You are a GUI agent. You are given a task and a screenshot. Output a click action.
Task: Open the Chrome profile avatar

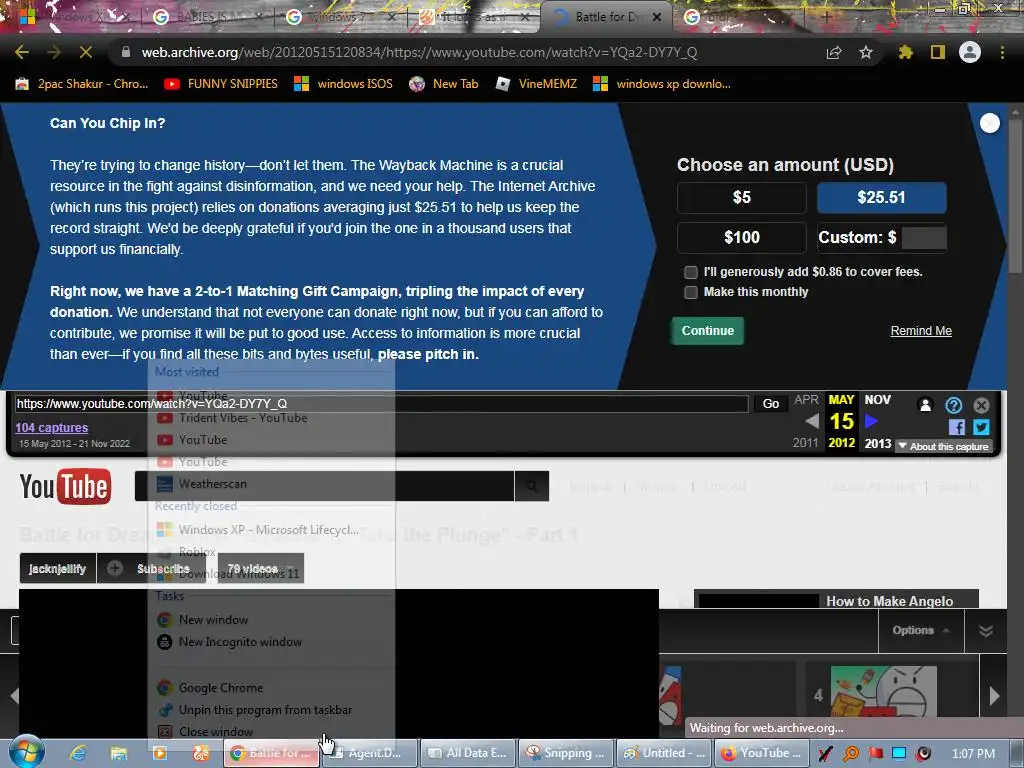[x=970, y=52]
